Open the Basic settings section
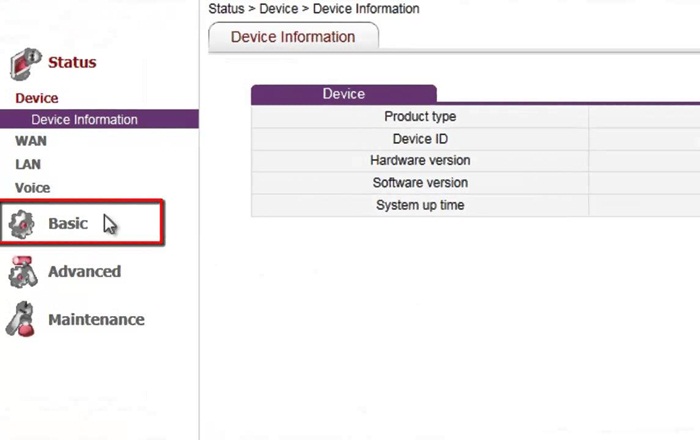The image size is (700, 440). click(x=68, y=223)
